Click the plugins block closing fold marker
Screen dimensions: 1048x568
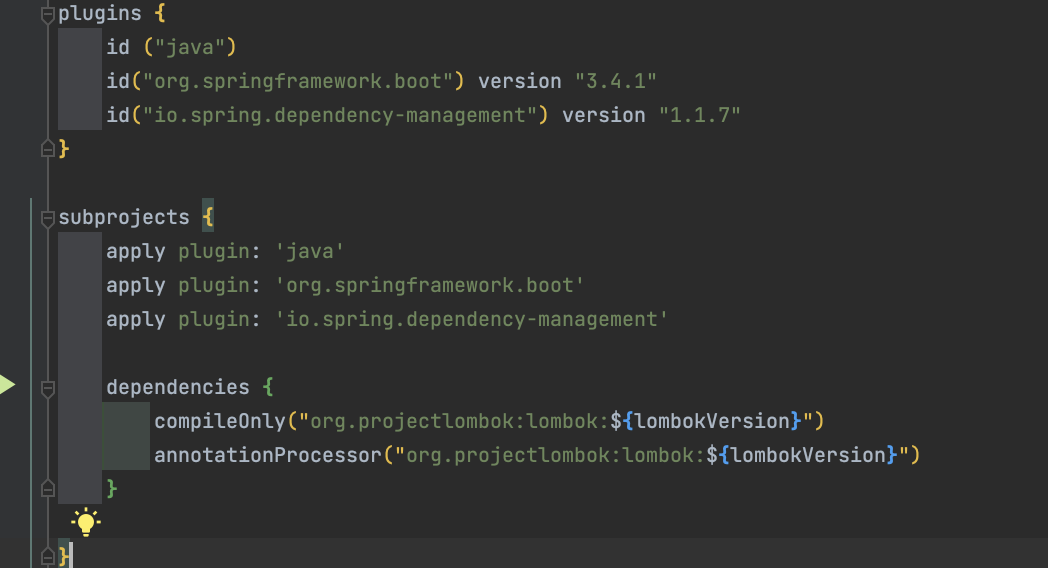click(47, 148)
